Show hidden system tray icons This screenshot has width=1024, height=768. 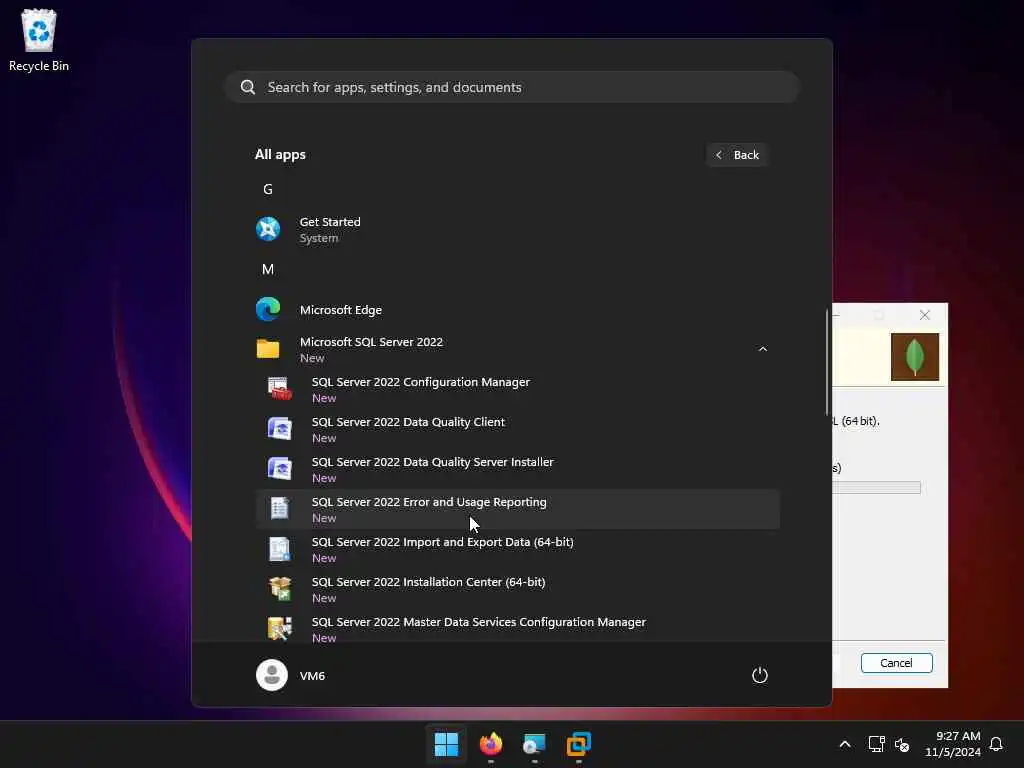point(845,744)
